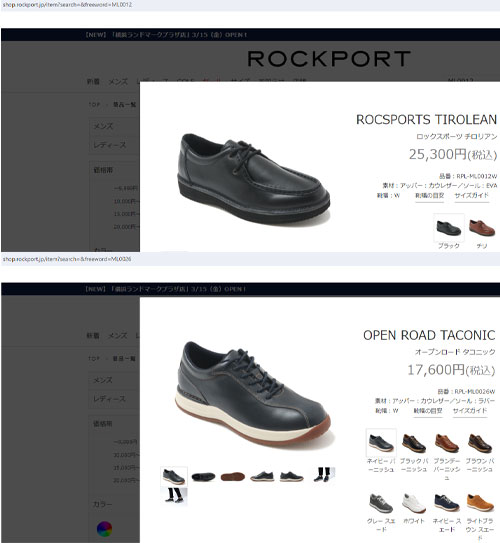Select ブラック color thumbnail for the Tirolean

449,228
